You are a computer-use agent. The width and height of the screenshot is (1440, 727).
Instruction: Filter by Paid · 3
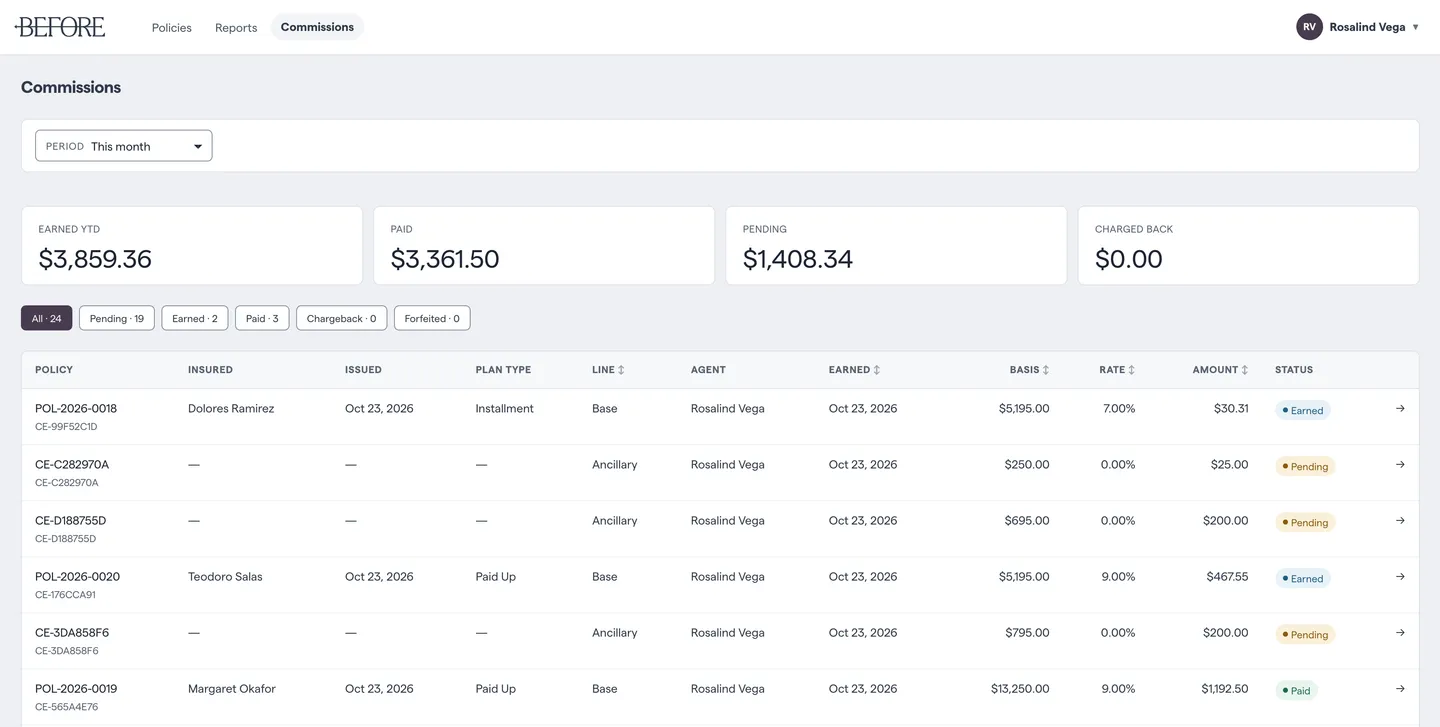262,318
